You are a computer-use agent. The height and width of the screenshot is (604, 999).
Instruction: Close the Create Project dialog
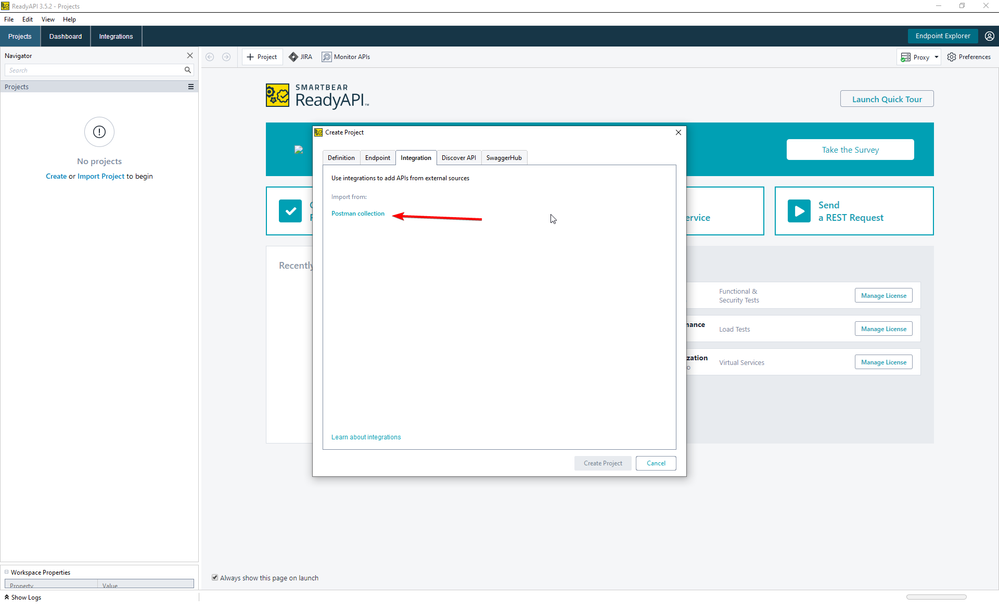tap(678, 133)
